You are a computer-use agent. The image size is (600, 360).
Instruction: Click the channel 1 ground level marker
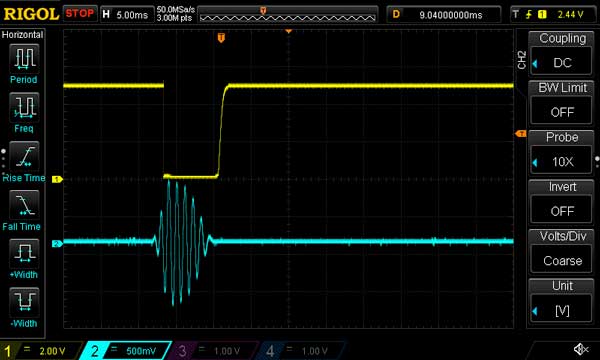coord(57,179)
